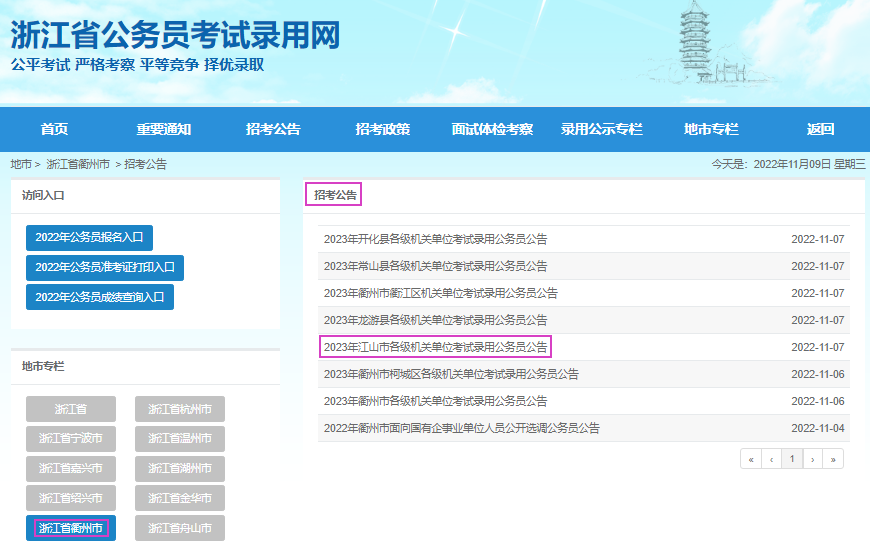
Task: Open 面试体检考察 navigation item
Action: 492,130
